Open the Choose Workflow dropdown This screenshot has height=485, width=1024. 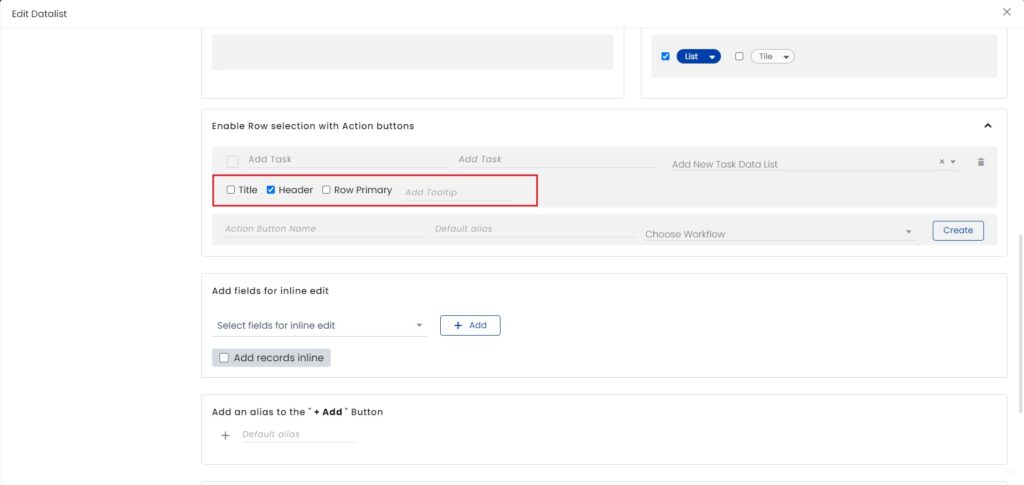(779, 233)
